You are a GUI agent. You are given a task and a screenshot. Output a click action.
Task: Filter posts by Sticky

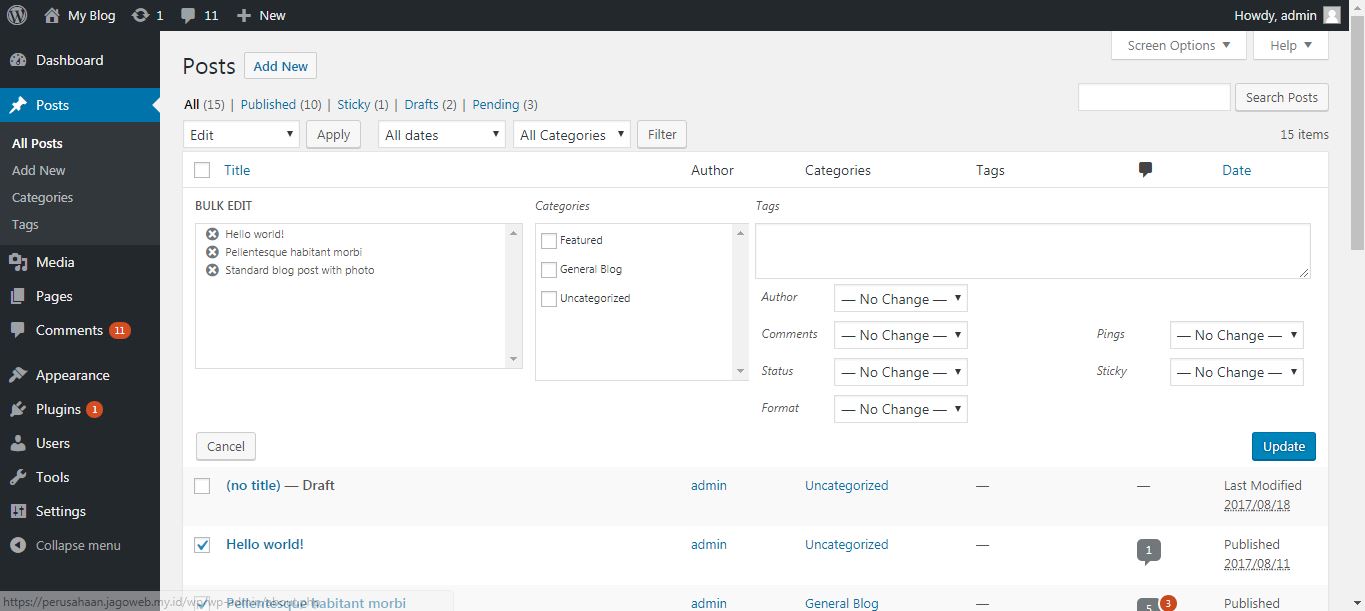tap(354, 104)
